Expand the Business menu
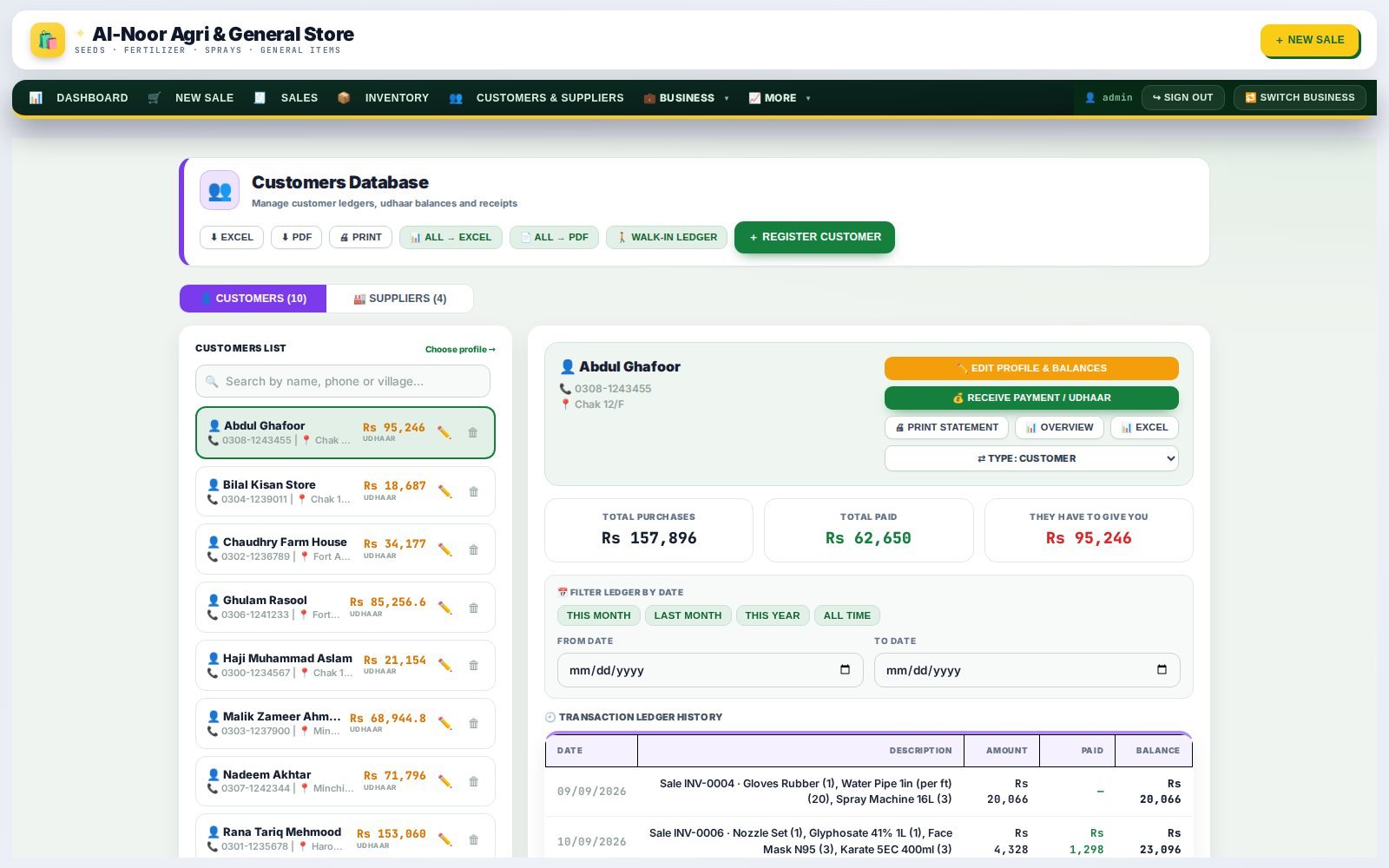This screenshot has height=868, width=1389. 686,98
